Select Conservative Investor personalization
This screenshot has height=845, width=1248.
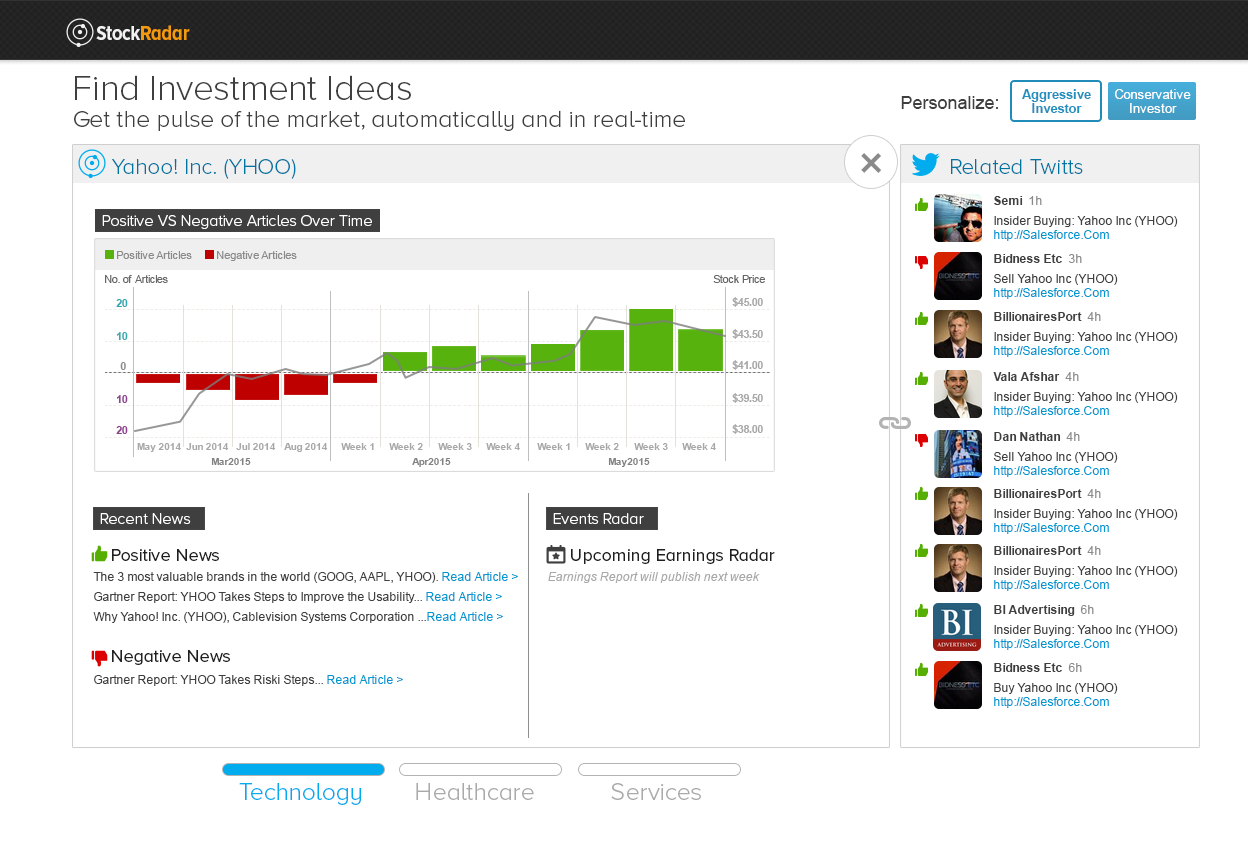point(1151,101)
